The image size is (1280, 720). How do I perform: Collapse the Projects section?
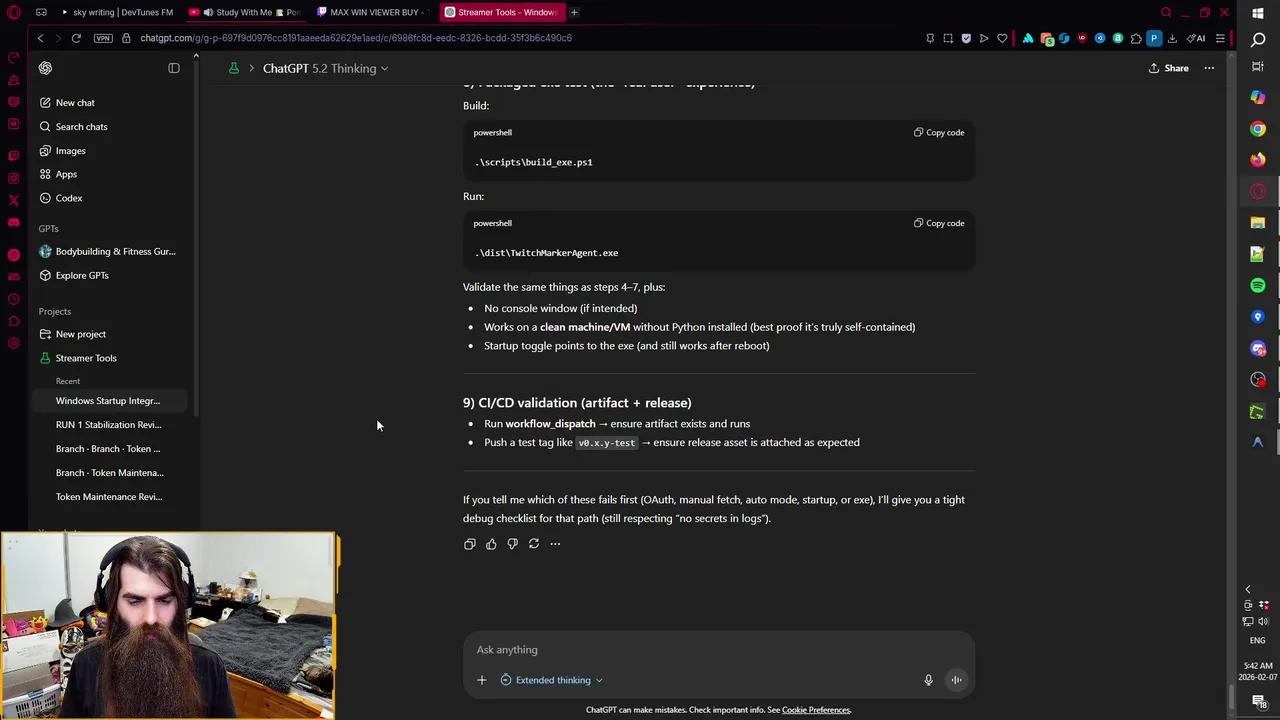[x=55, y=312]
